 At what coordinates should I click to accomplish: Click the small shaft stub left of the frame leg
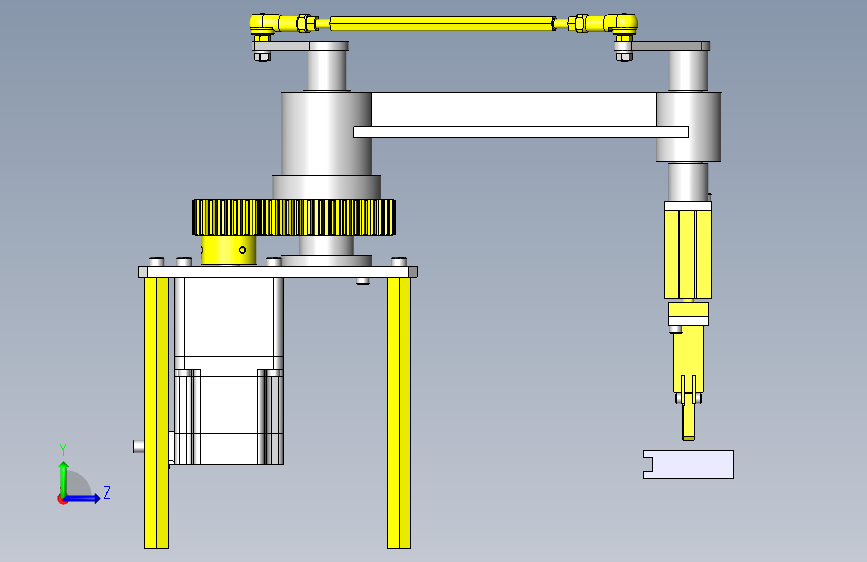[138, 446]
